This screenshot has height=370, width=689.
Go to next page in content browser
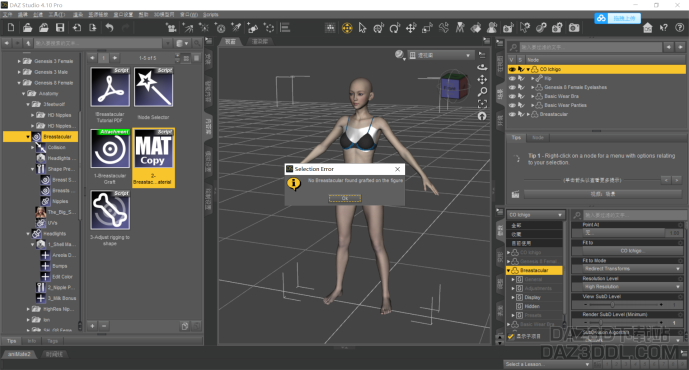(x=115, y=58)
